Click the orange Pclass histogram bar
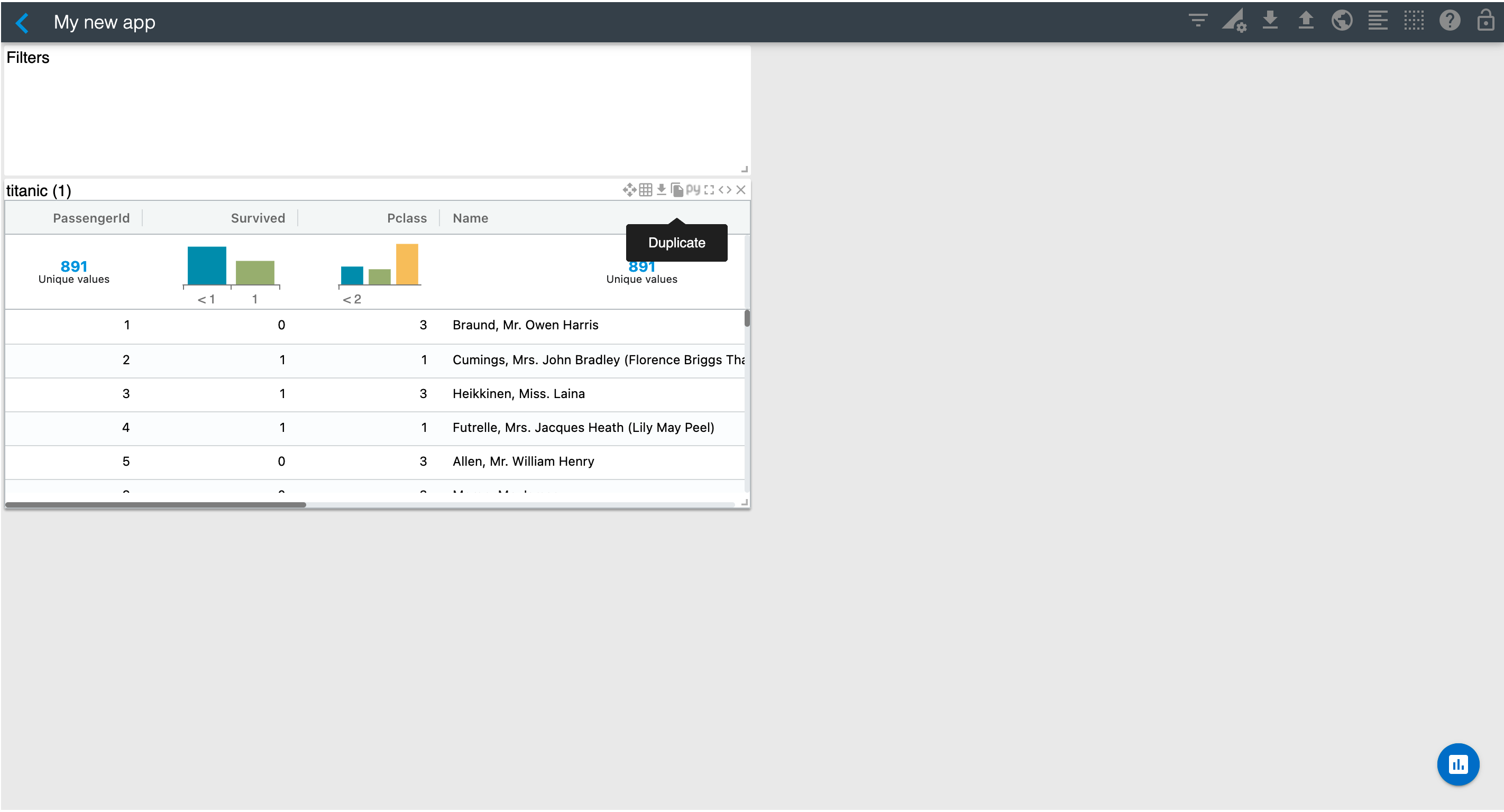 (x=407, y=264)
